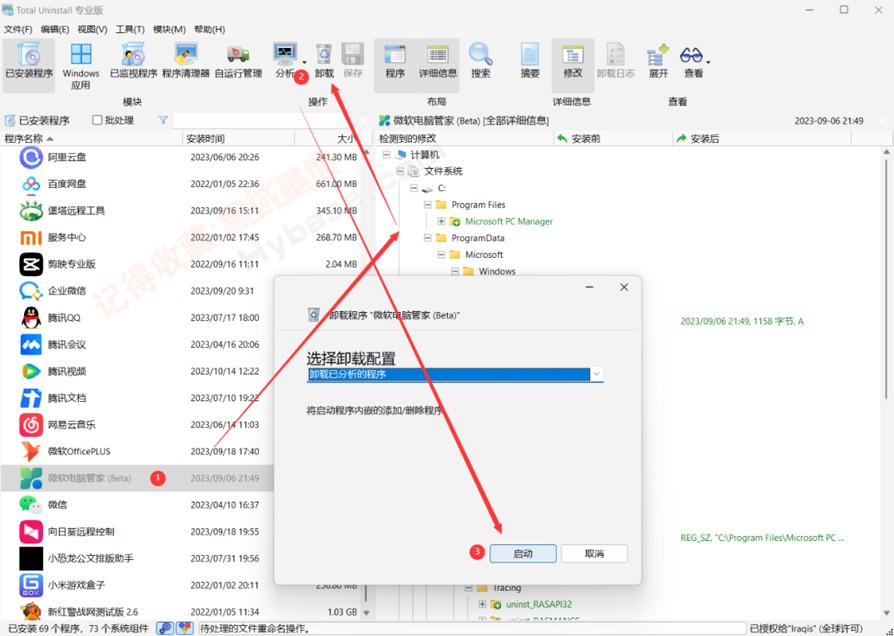Open the 卸载日志 view

click(x=616, y=62)
